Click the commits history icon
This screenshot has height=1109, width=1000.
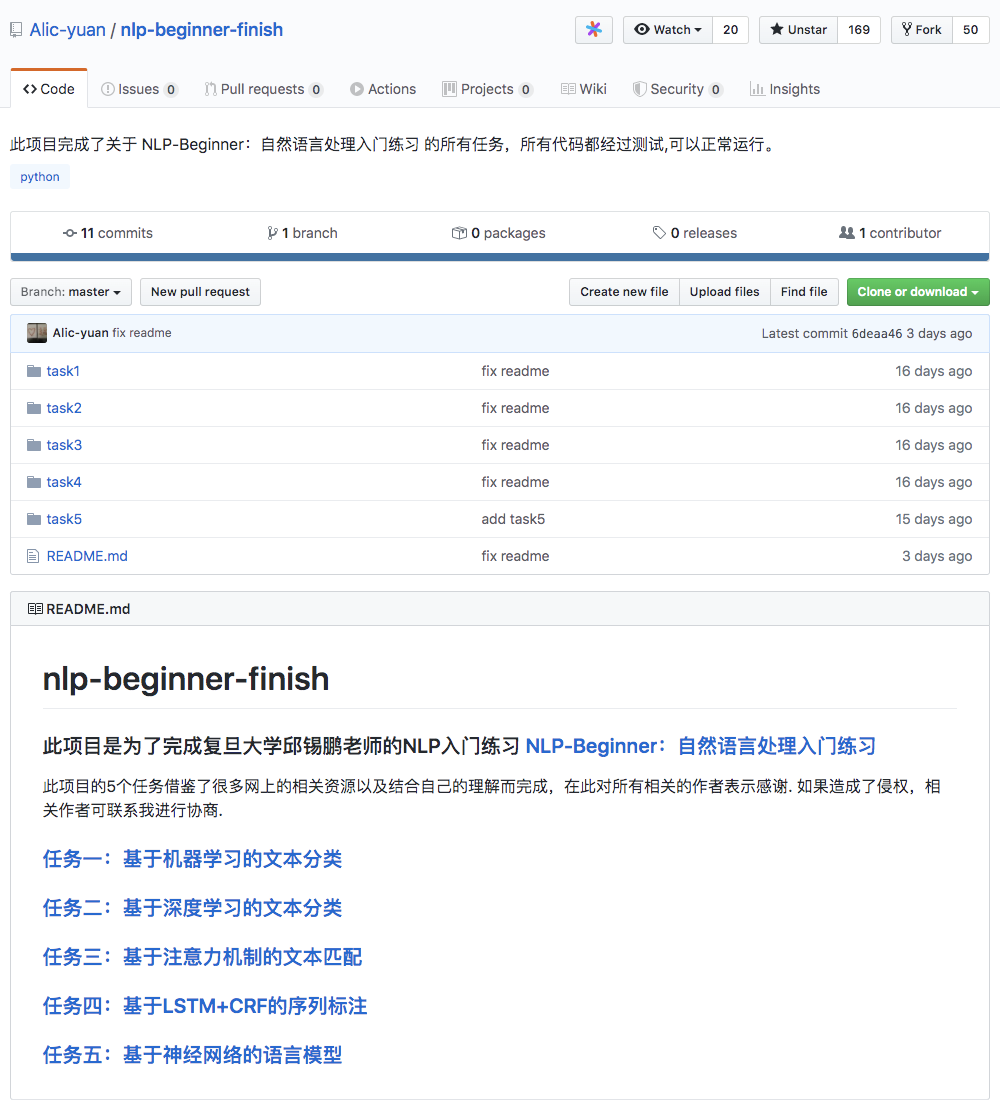click(x=69, y=233)
